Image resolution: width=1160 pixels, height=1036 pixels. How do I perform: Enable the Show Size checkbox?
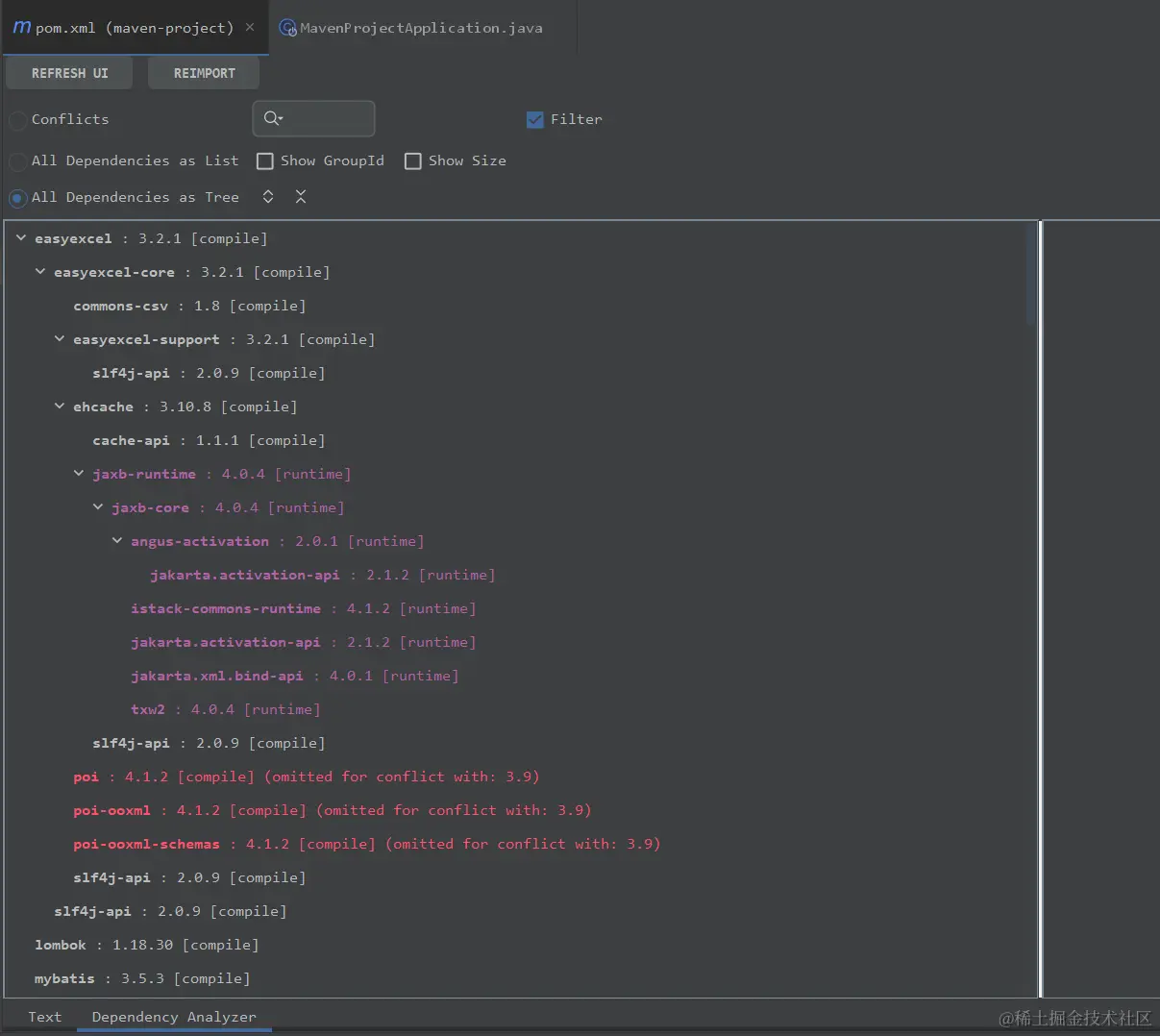pos(413,160)
